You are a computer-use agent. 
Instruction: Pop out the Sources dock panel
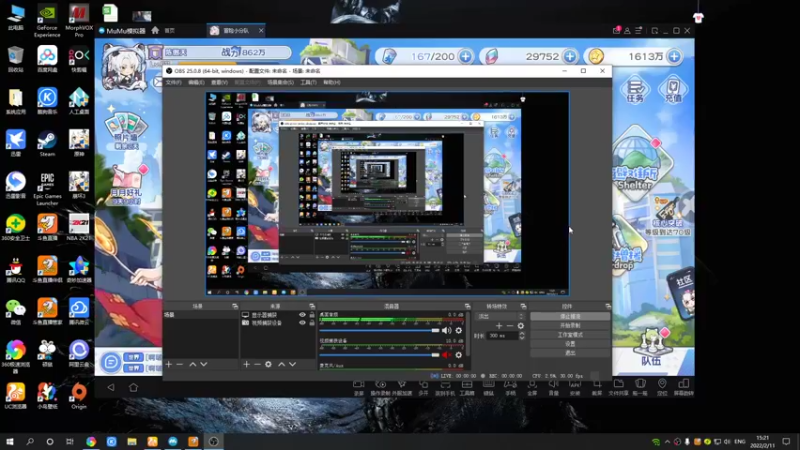(x=312, y=306)
